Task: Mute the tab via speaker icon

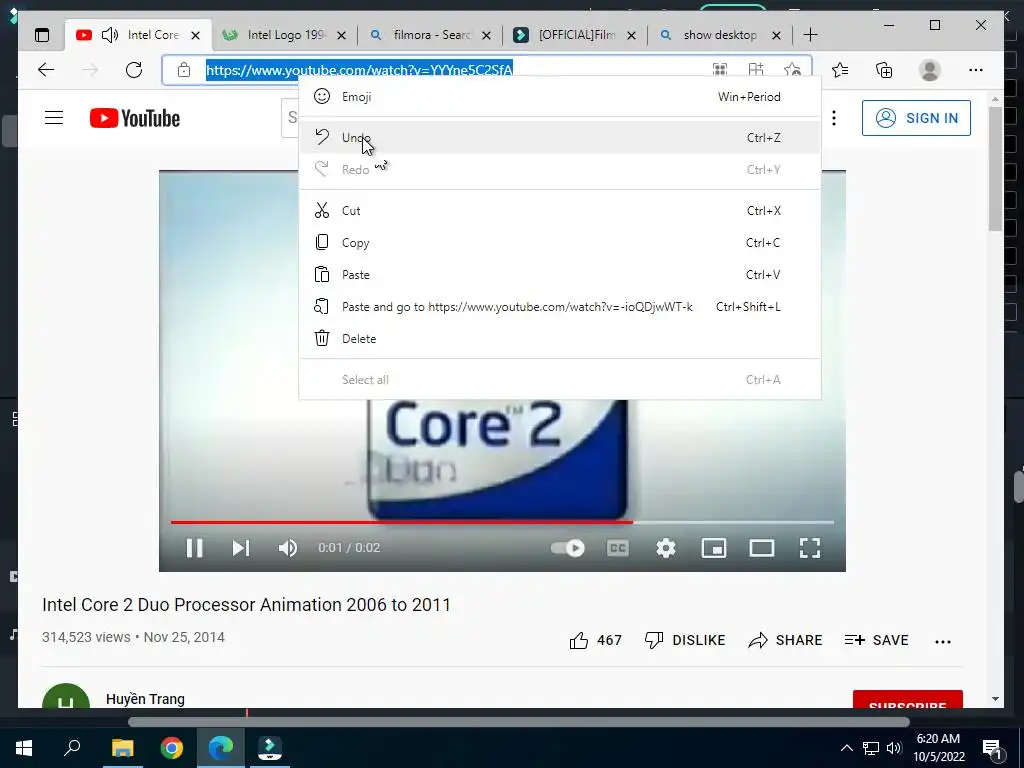Action: 110,35
